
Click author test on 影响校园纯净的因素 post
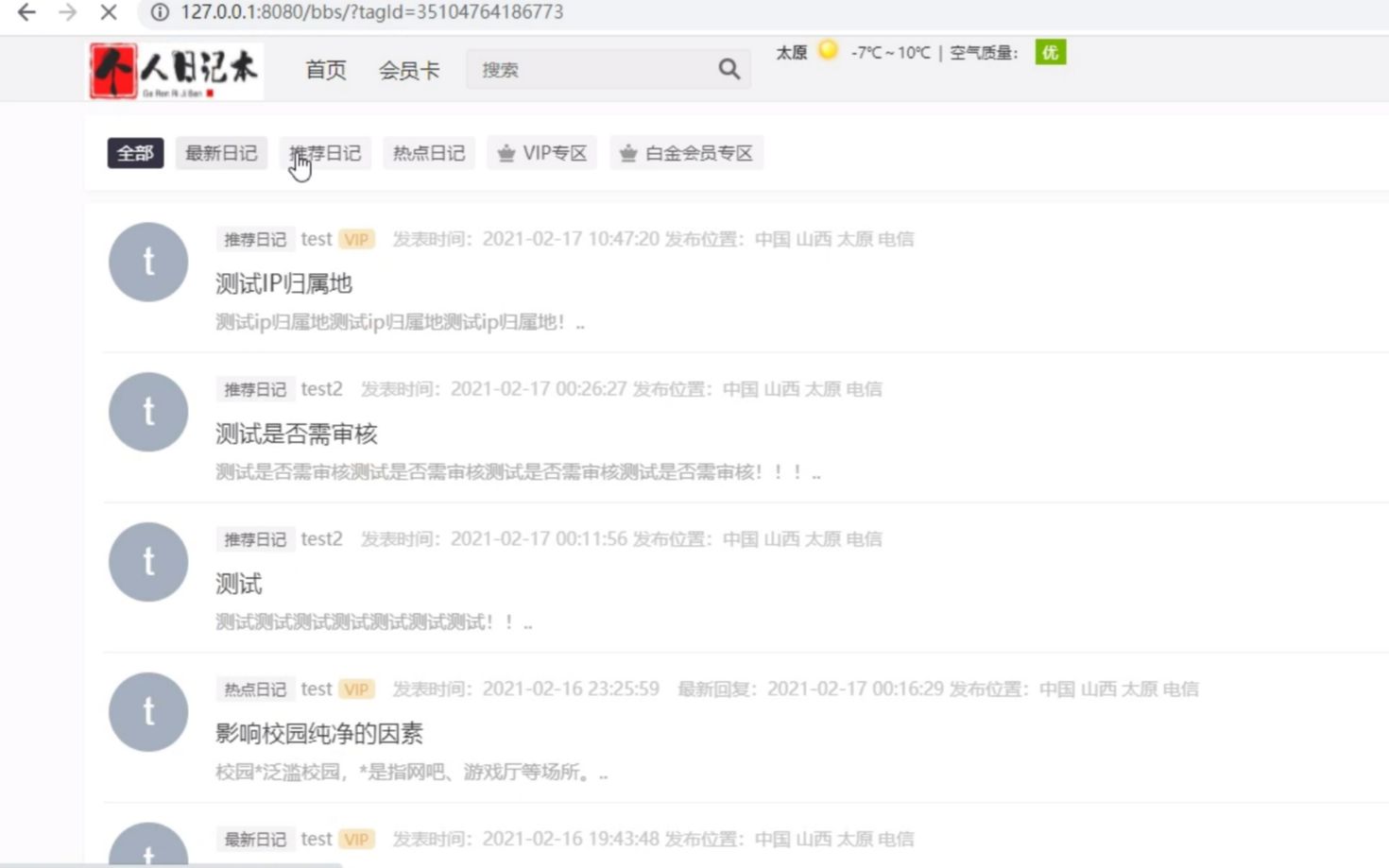(317, 689)
